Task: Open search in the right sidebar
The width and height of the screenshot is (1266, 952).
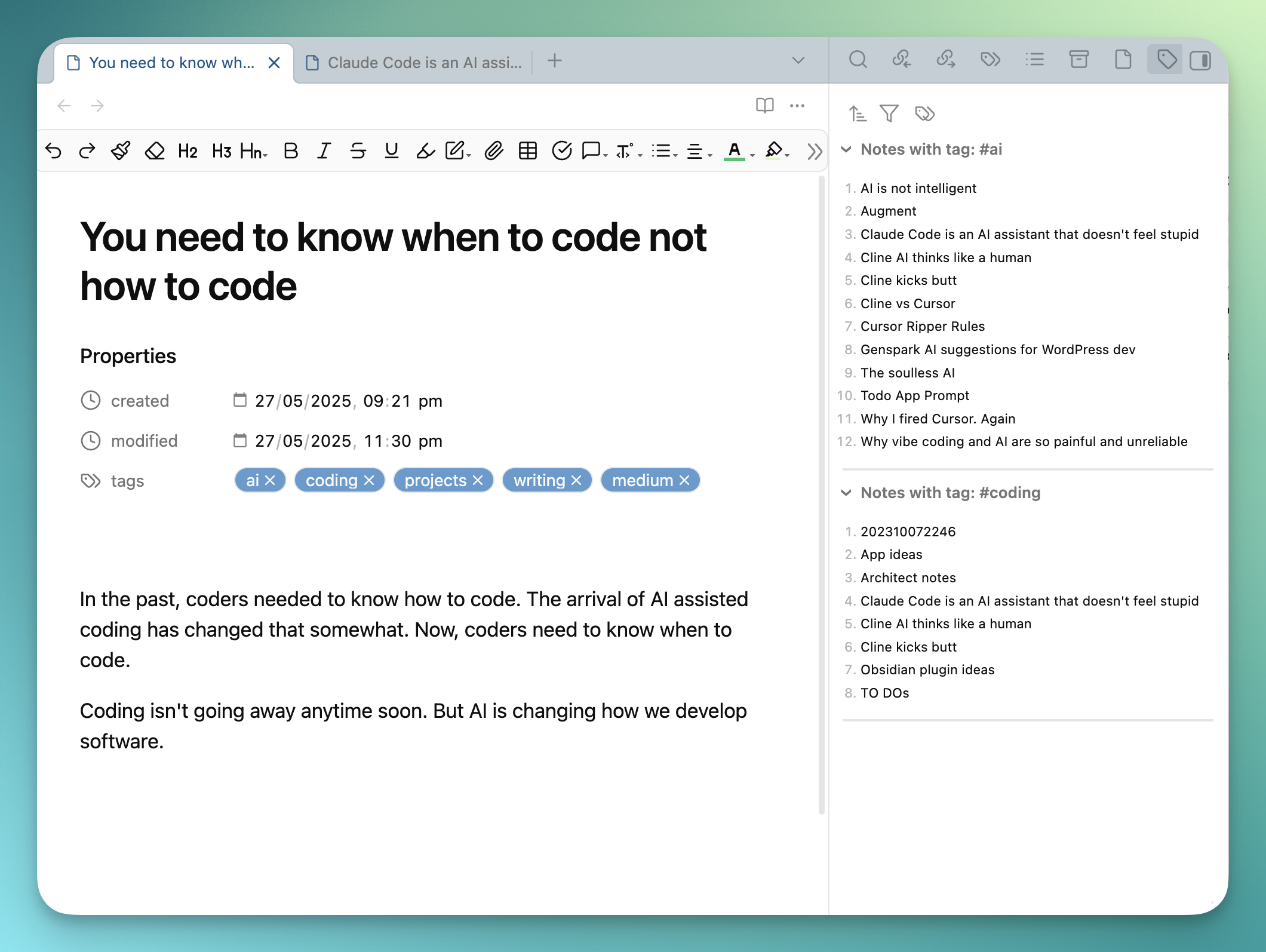Action: point(858,60)
